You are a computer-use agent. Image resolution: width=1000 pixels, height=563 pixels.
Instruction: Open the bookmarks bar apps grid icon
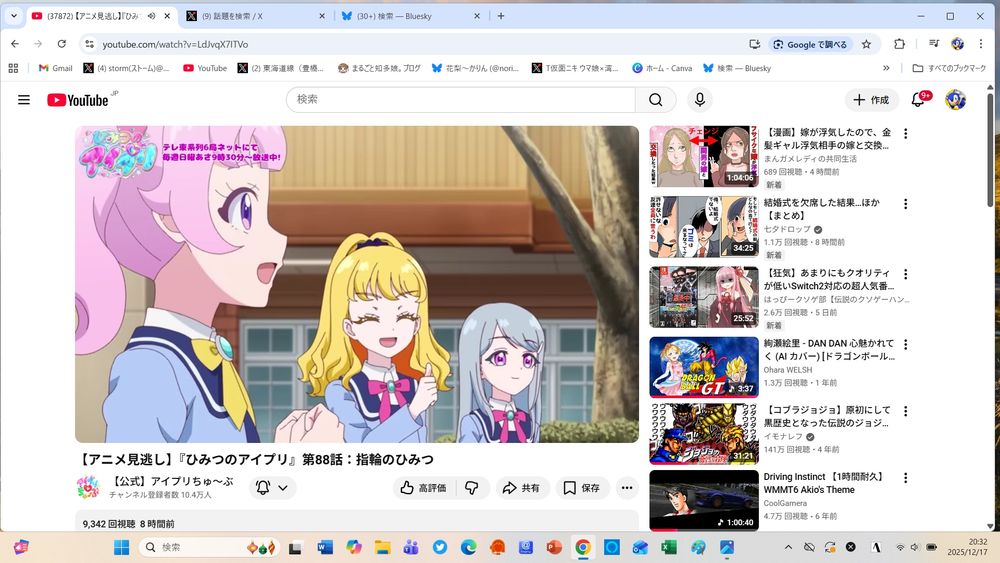point(13,68)
